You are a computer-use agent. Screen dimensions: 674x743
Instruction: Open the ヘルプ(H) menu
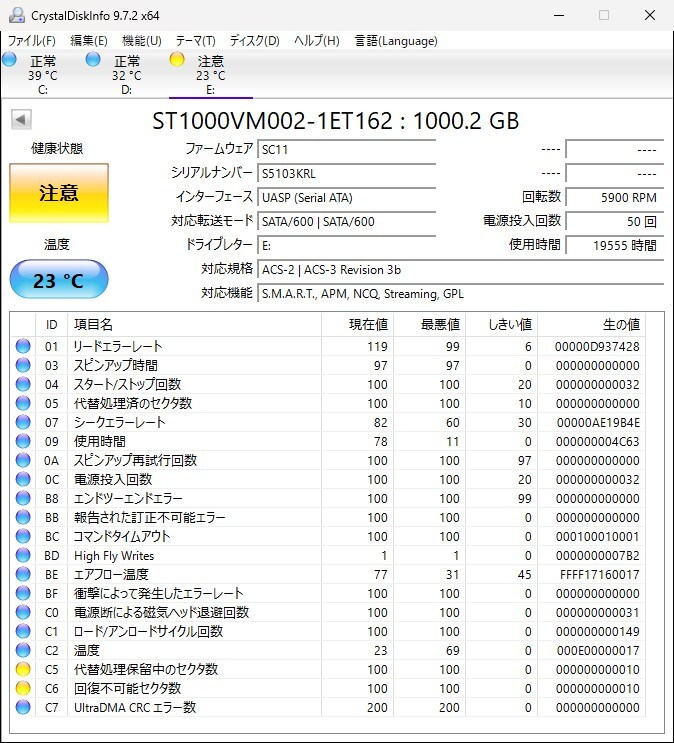pos(317,41)
